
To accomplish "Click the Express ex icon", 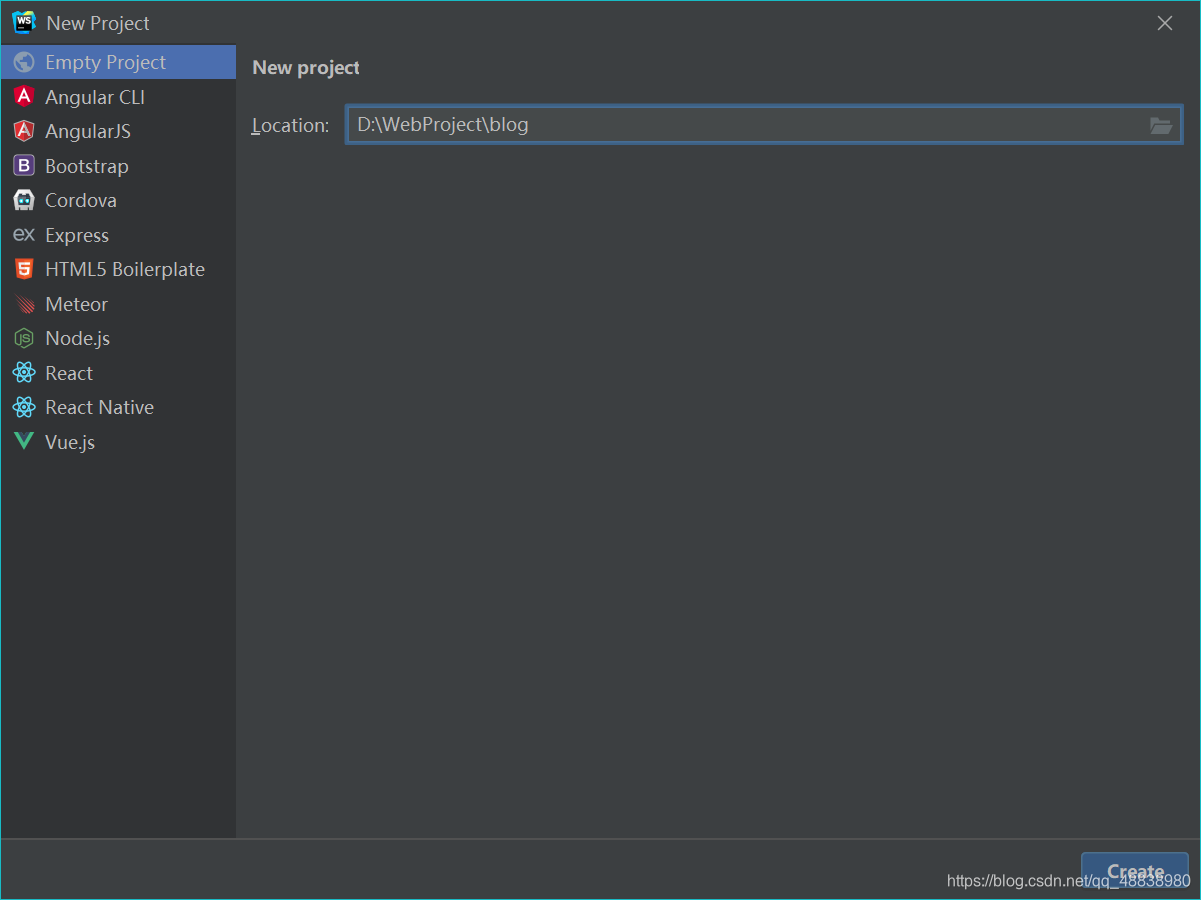I will pyautogui.click(x=24, y=235).
